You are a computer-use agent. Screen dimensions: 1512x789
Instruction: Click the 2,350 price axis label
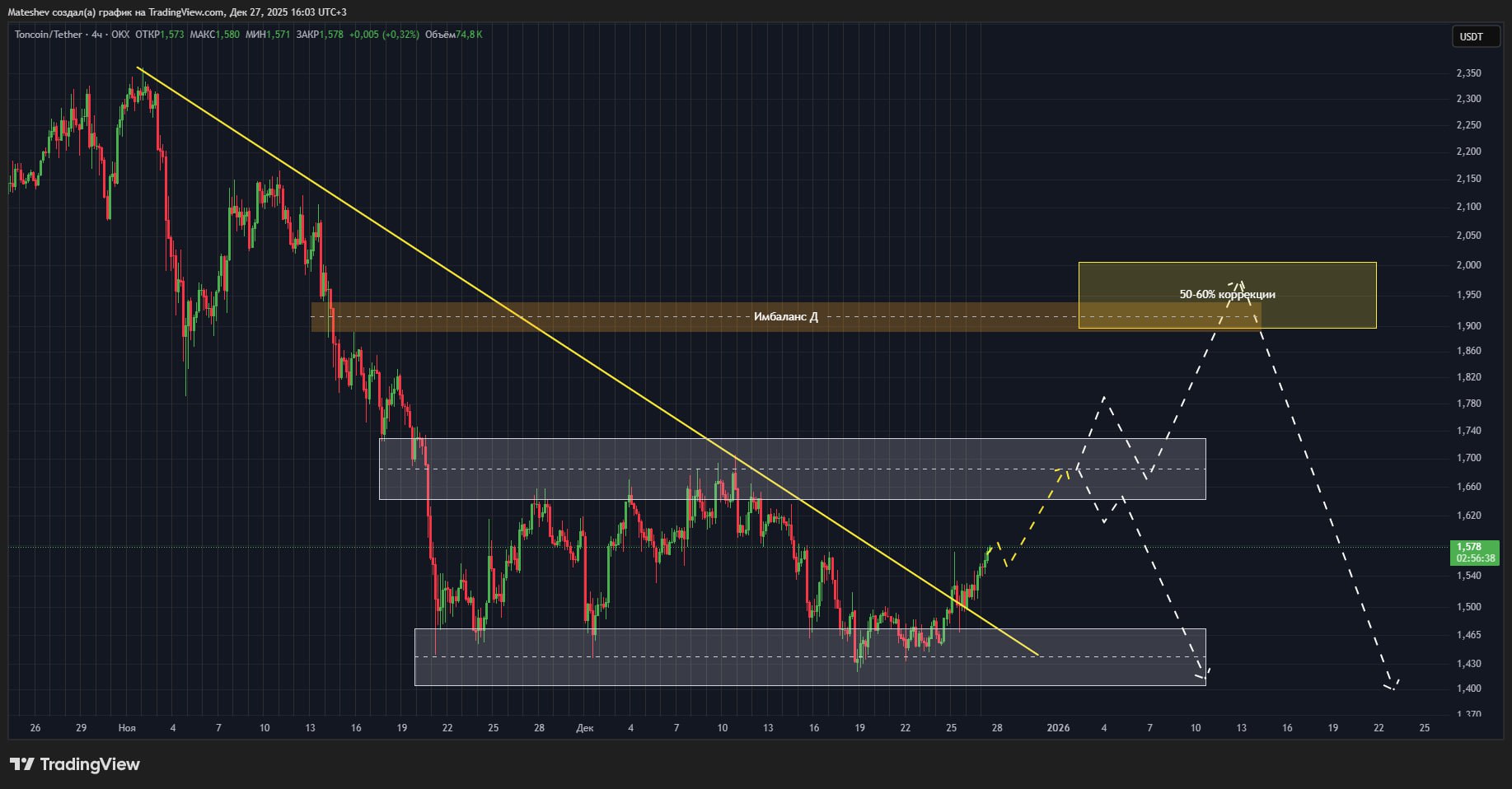[1468, 73]
